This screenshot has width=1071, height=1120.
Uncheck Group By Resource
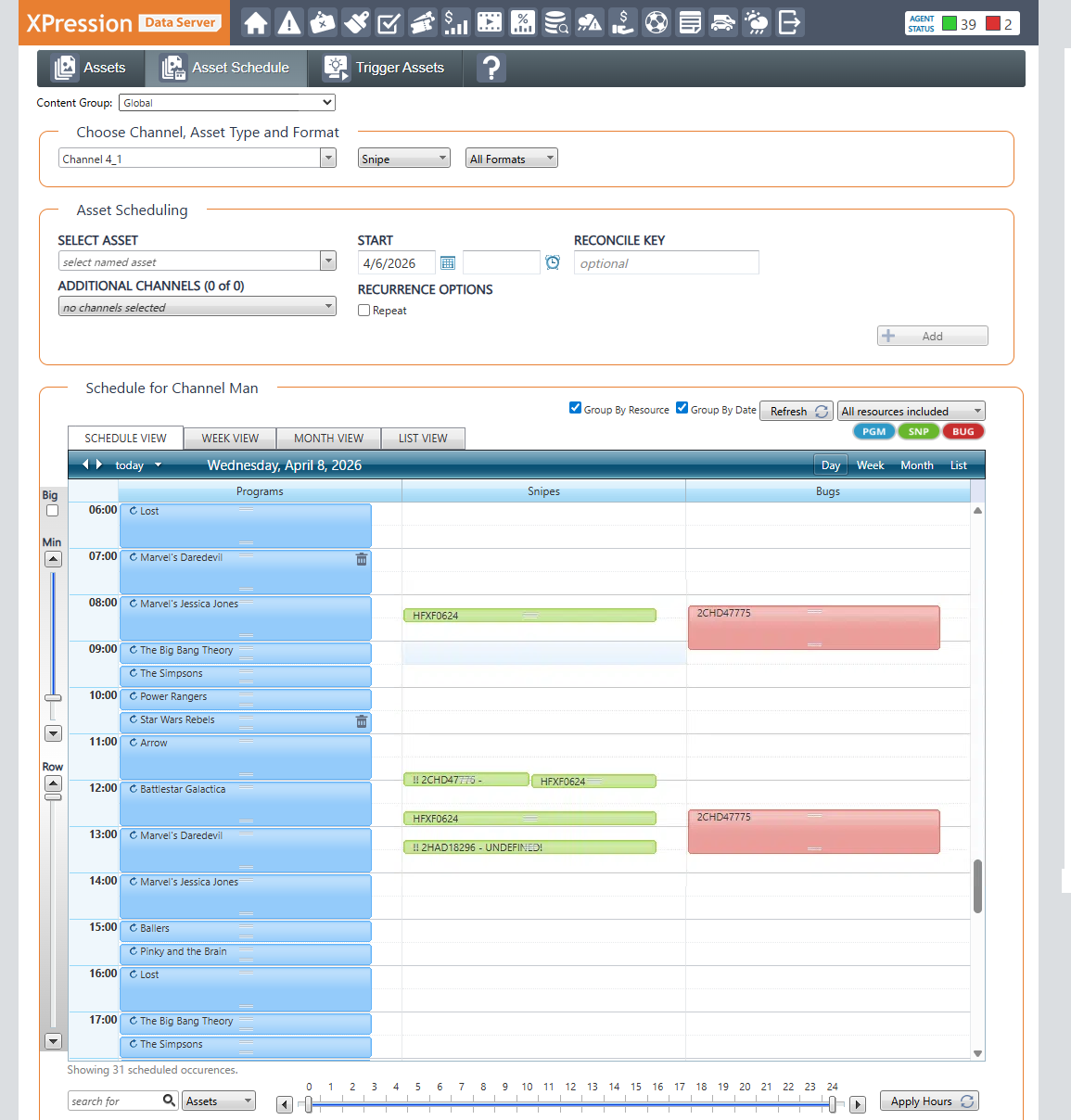(575, 408)
